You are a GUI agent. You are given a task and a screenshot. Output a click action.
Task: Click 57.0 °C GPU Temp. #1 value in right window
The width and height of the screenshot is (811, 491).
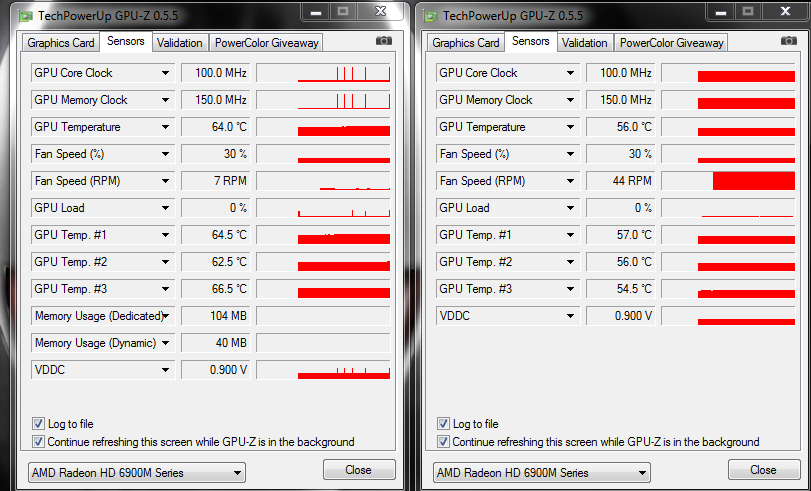pos(621,235)
